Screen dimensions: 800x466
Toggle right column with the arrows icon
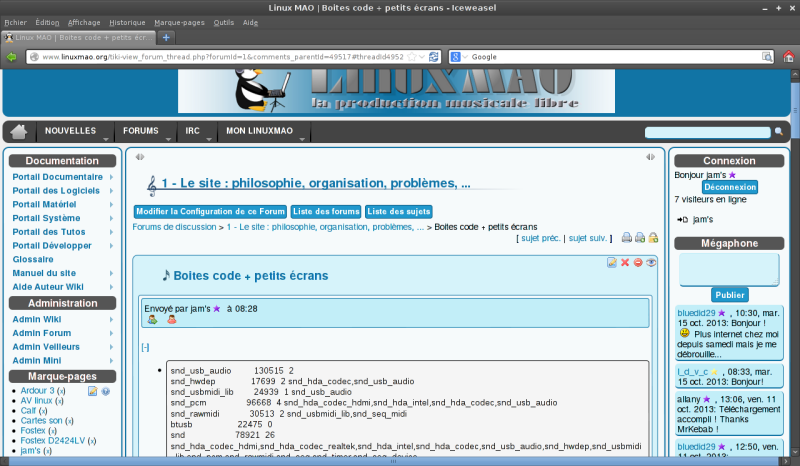tap(651, 157)
